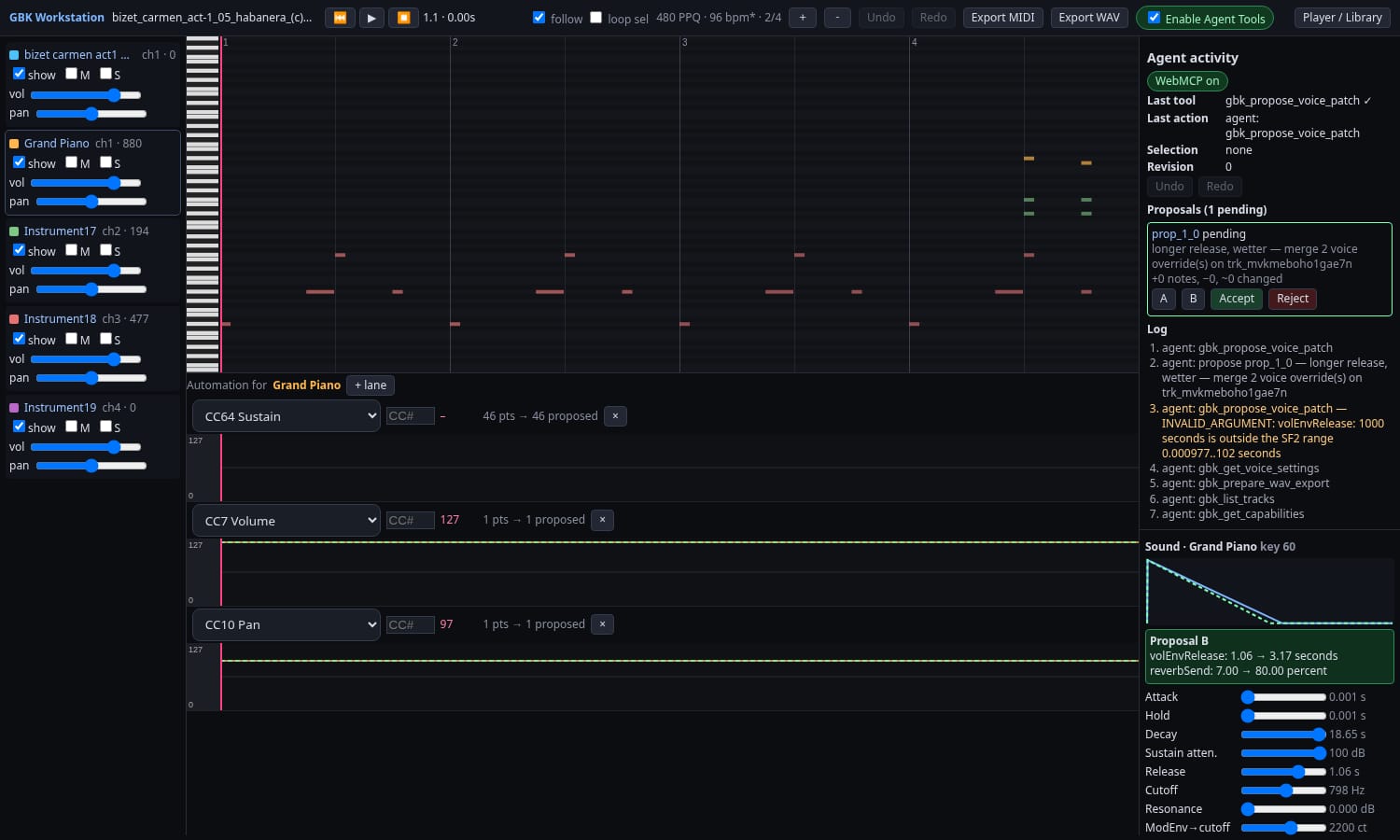This screenshot has height=840, width=1400.
Task: Open the Player / Library view
Action: click(x=1342, y=18)
